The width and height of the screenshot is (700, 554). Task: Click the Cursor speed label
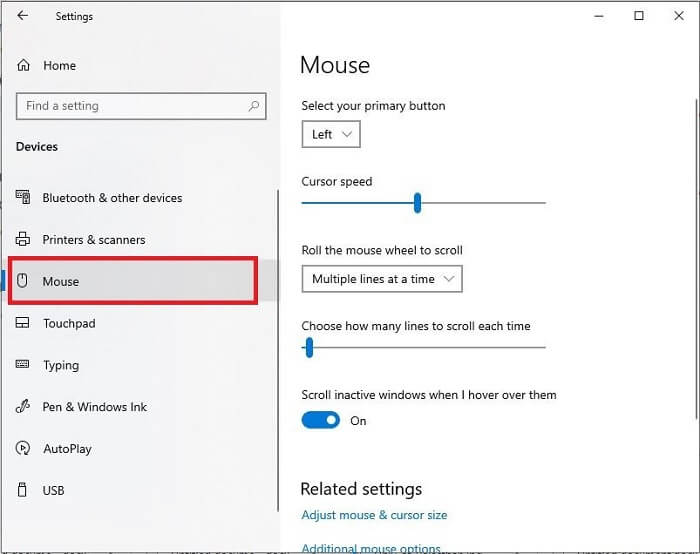[x=337, y=182]
